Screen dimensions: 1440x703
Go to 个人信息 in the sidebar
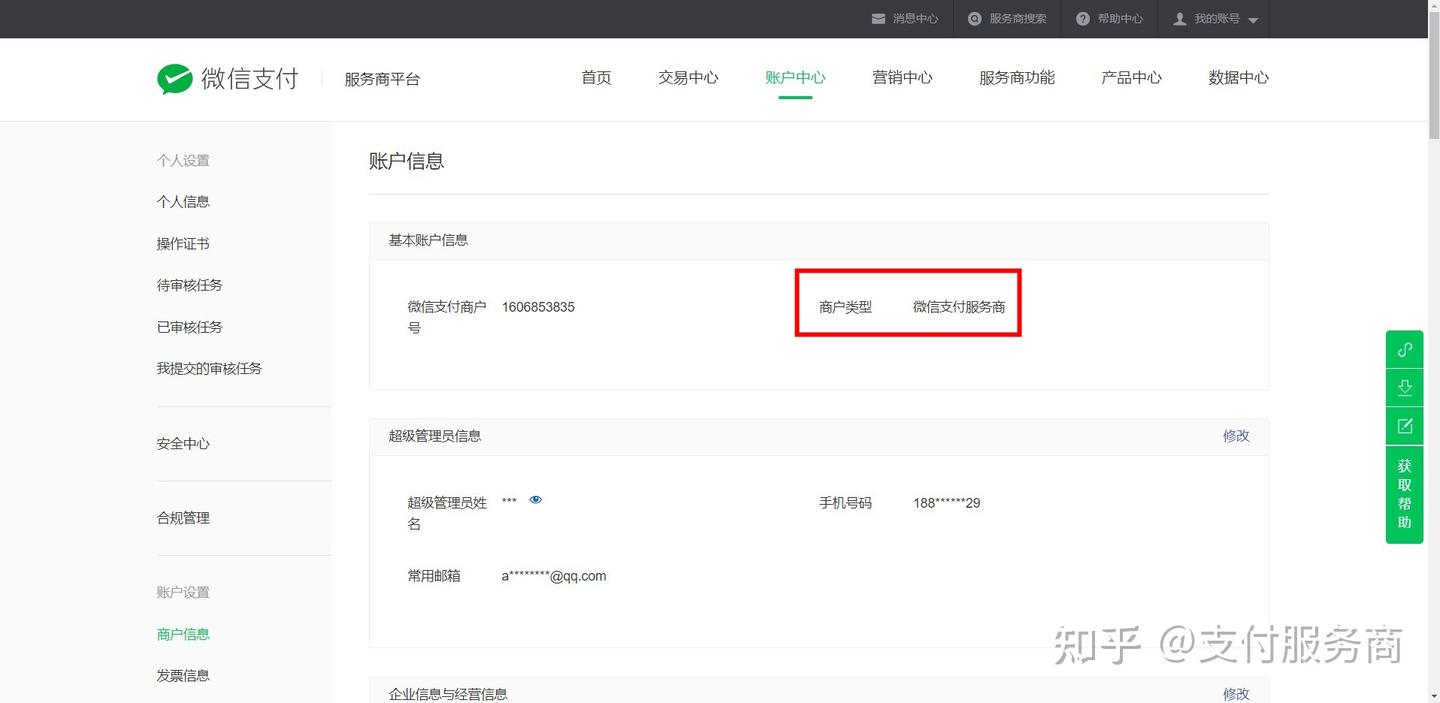pos(183,202)
